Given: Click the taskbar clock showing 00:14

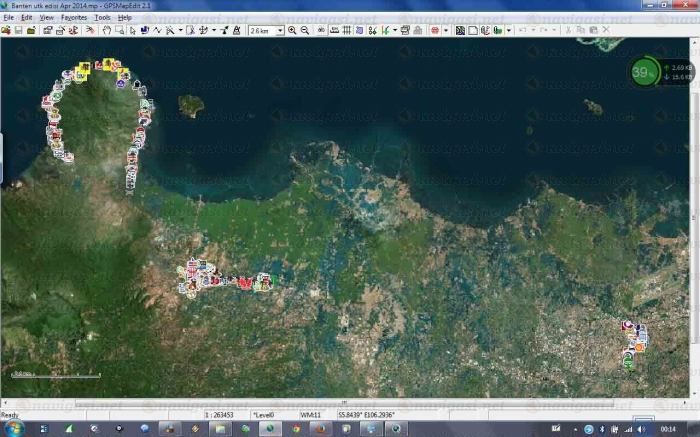Looking at the screenshot, I should click(x=667, y=428).
